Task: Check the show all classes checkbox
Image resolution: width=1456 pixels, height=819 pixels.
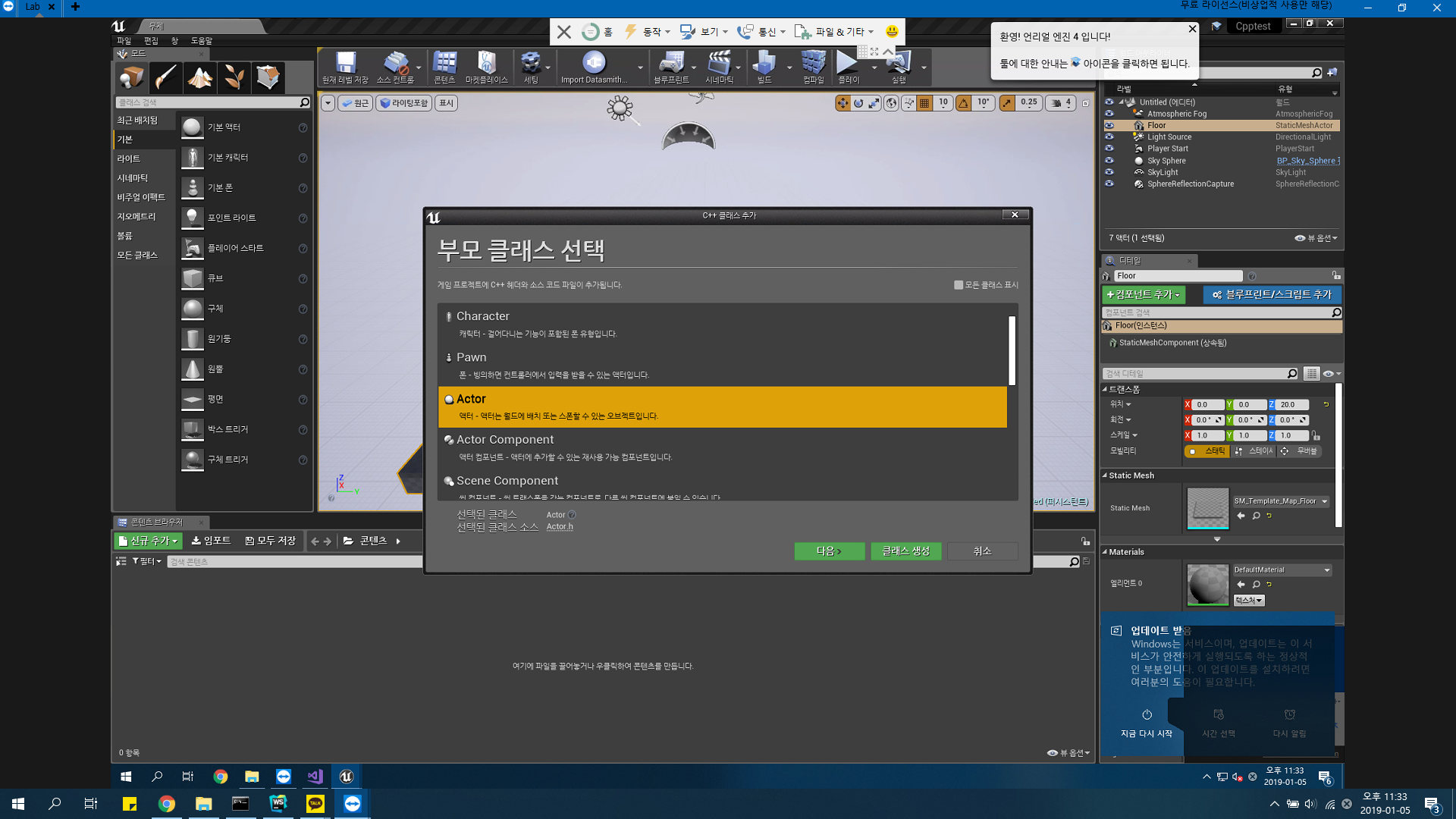Action: (959, 285)
